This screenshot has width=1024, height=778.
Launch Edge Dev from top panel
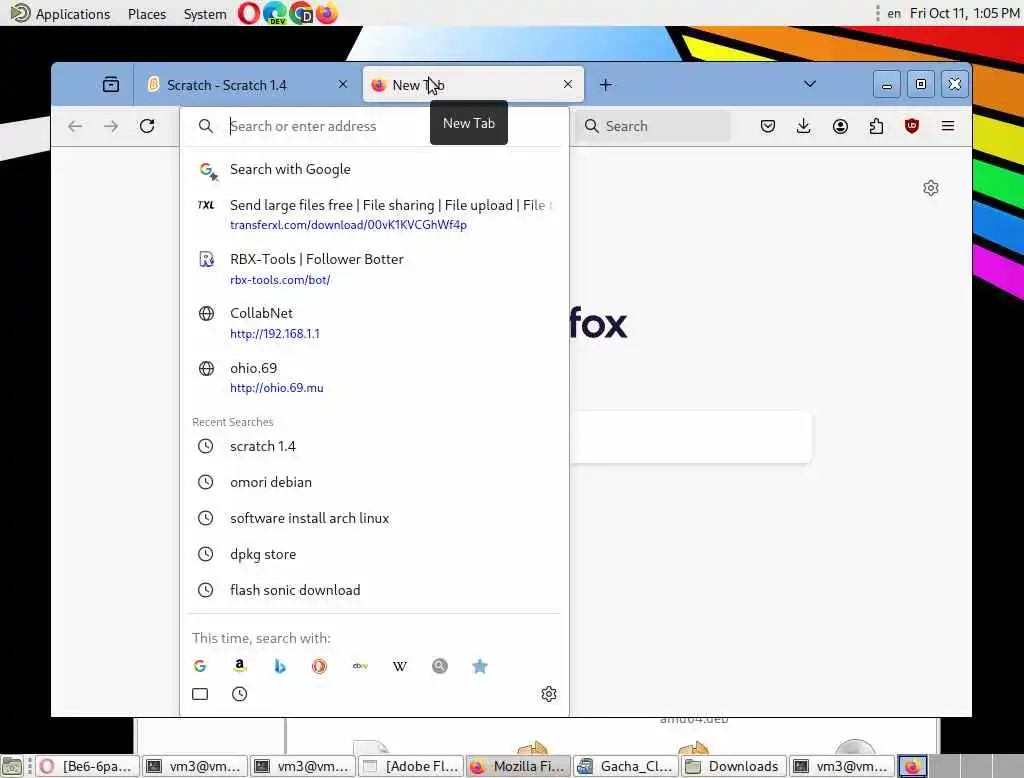pos(275,13)
